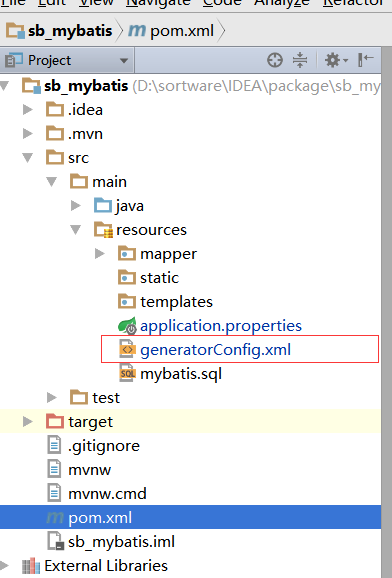This screenshot has height=578, width=392.
Task: Select the static folder icon
Action: pos(127,278)
